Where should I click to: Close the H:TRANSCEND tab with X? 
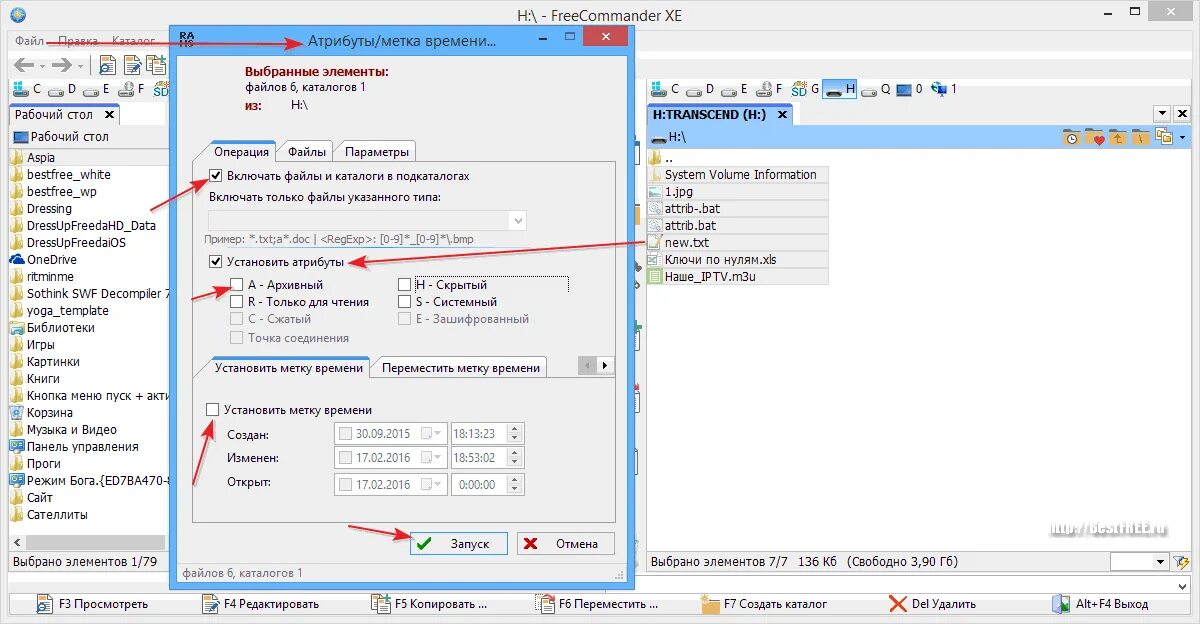782,115
